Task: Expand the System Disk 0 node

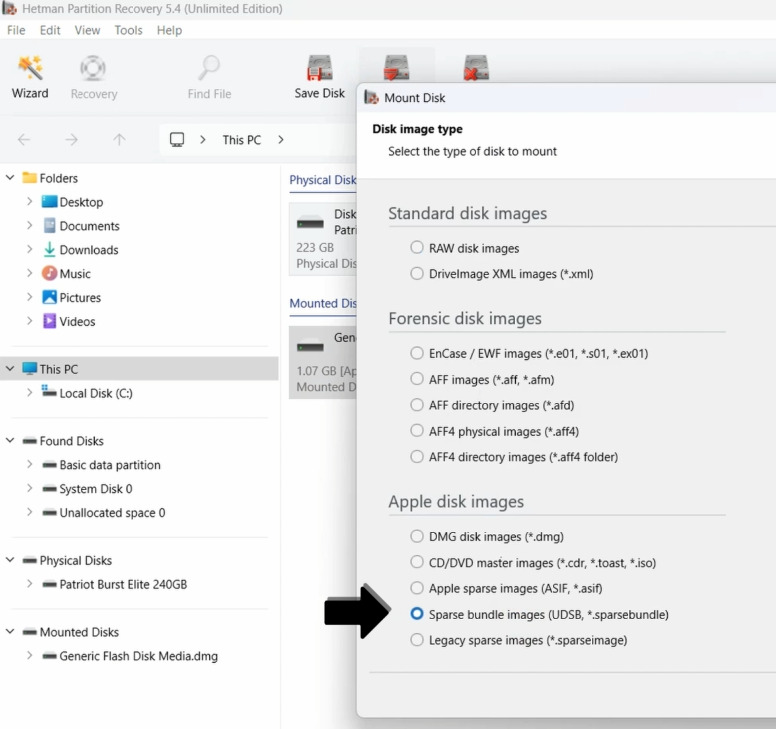Action: (29, 488)
